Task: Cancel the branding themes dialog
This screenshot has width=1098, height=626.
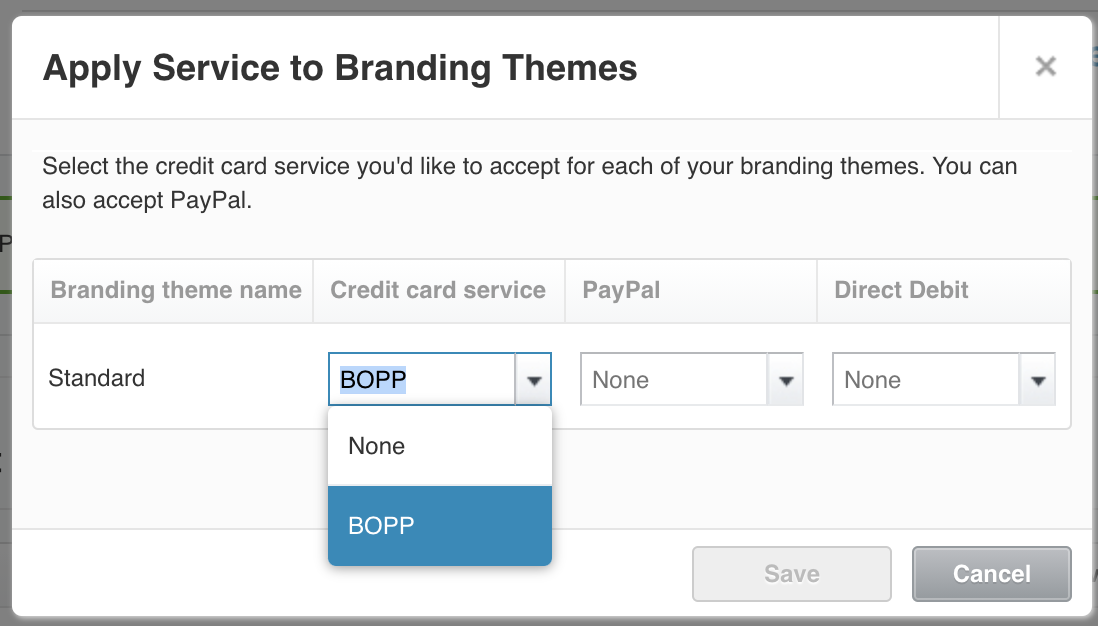Action: point(992,574)
